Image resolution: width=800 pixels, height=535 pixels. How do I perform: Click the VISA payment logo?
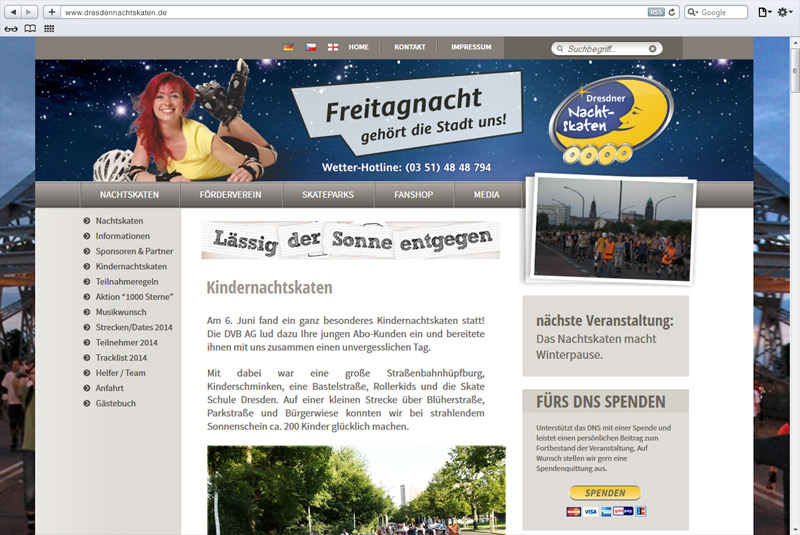click(590, 512)
